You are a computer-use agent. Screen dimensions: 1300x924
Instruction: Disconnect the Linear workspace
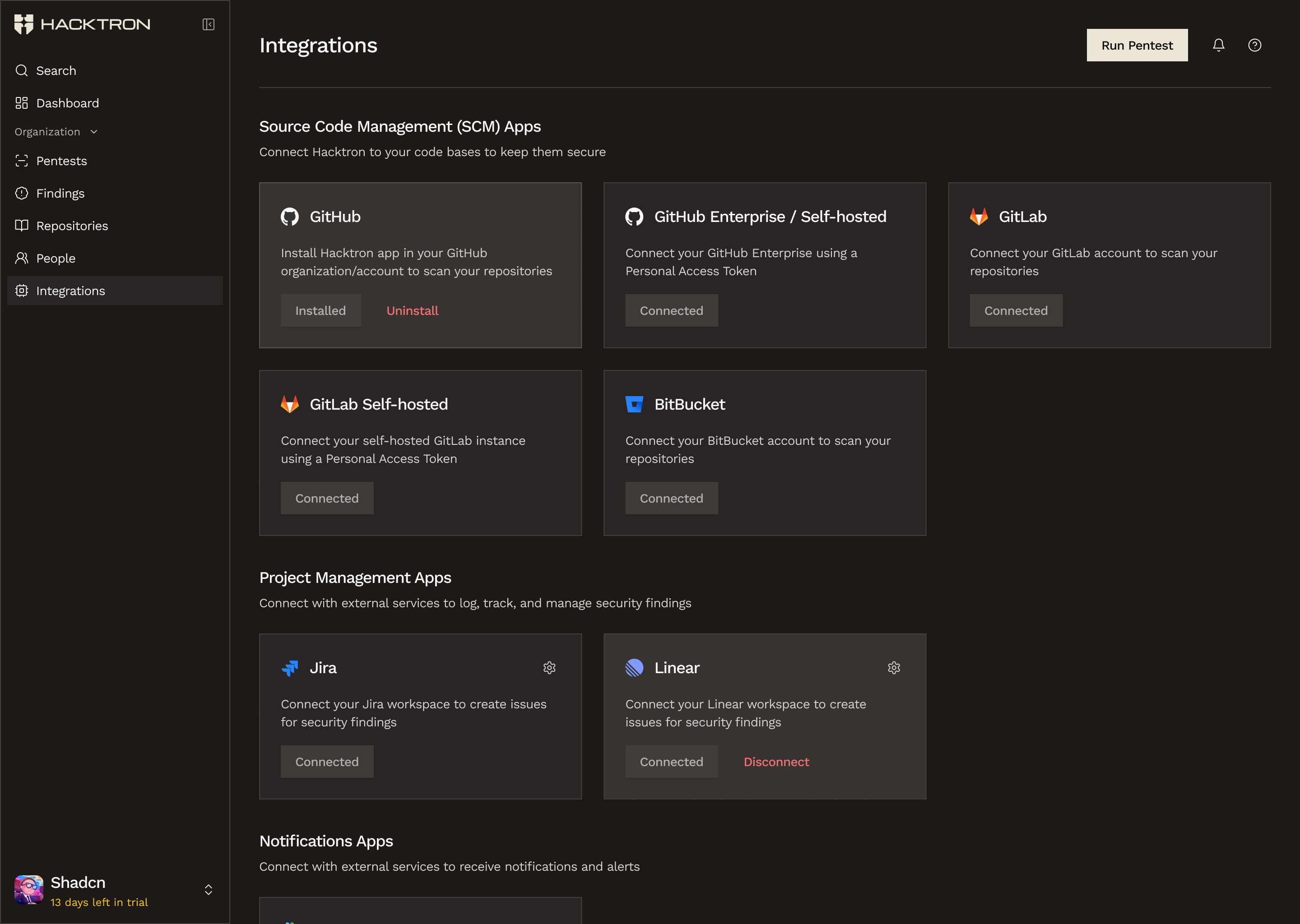point(776,761)
